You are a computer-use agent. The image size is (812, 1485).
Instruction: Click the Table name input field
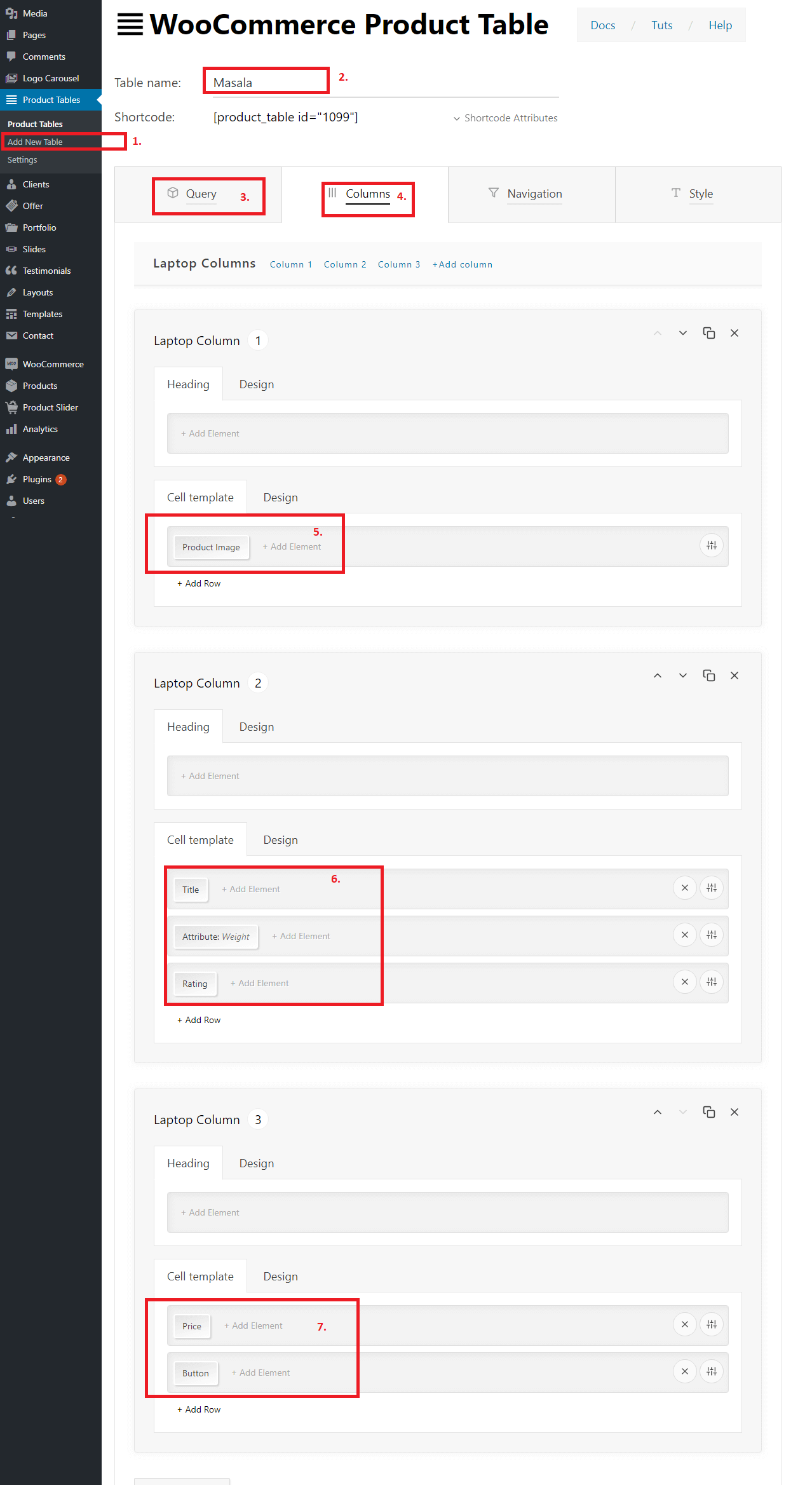[x=386, y=83]
